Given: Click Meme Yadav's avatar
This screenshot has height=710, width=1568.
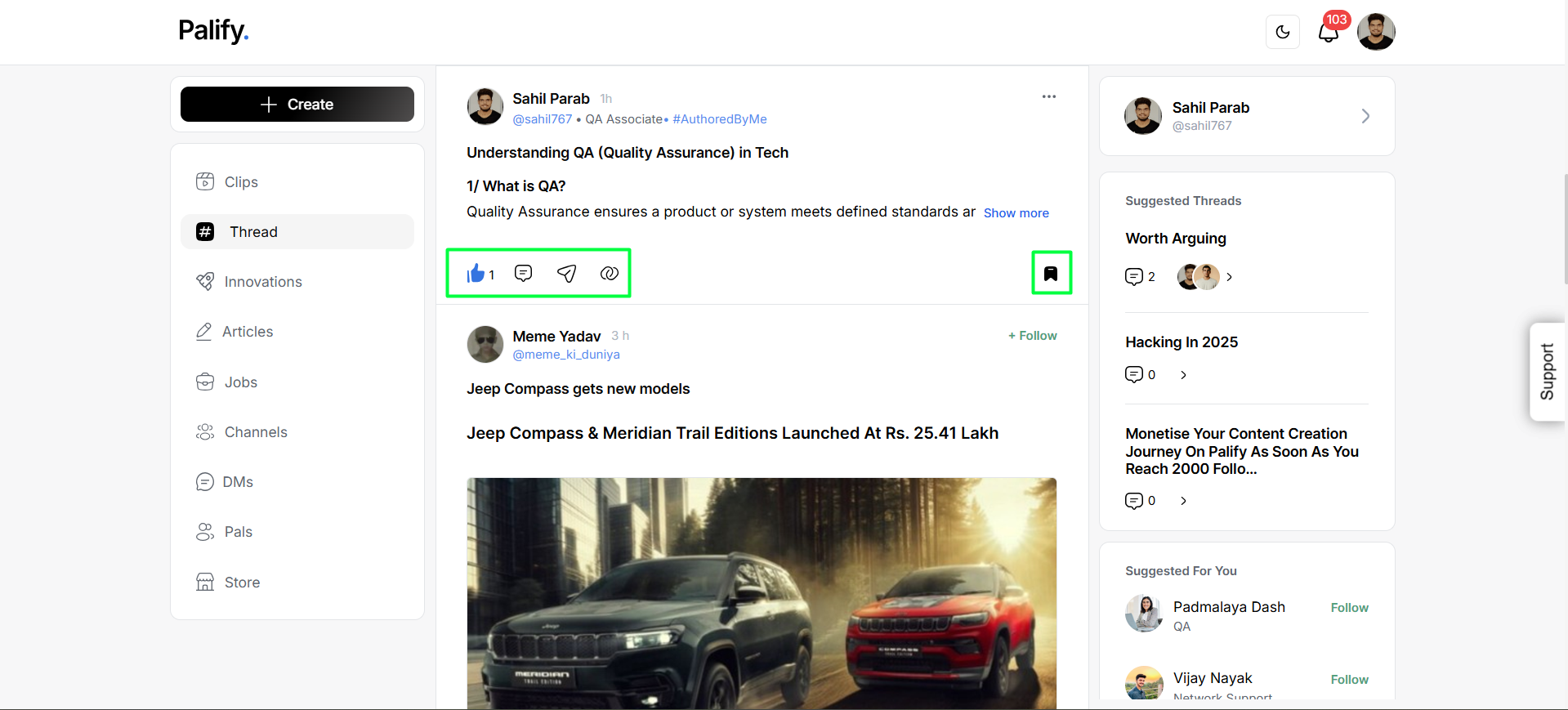Looking at the screenshot, I should 485,344.
